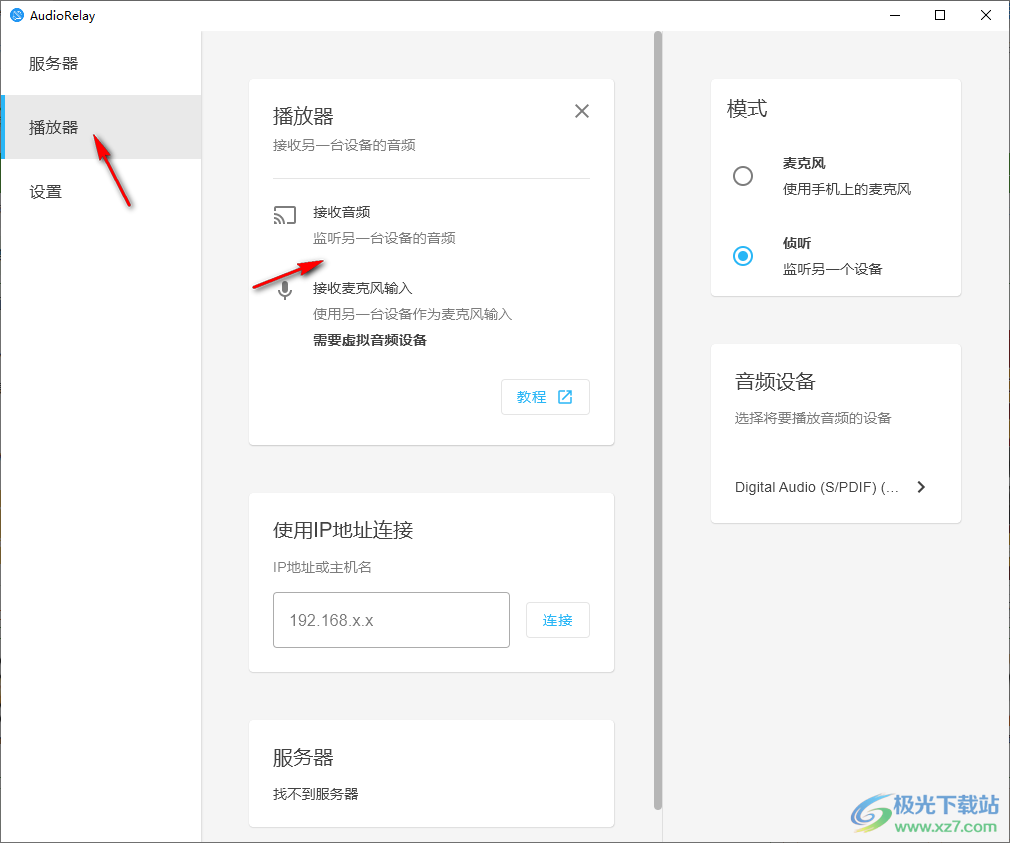Select the 麦克风 radio button
This screenshot has width=1010, height=843.
(743, 176)
